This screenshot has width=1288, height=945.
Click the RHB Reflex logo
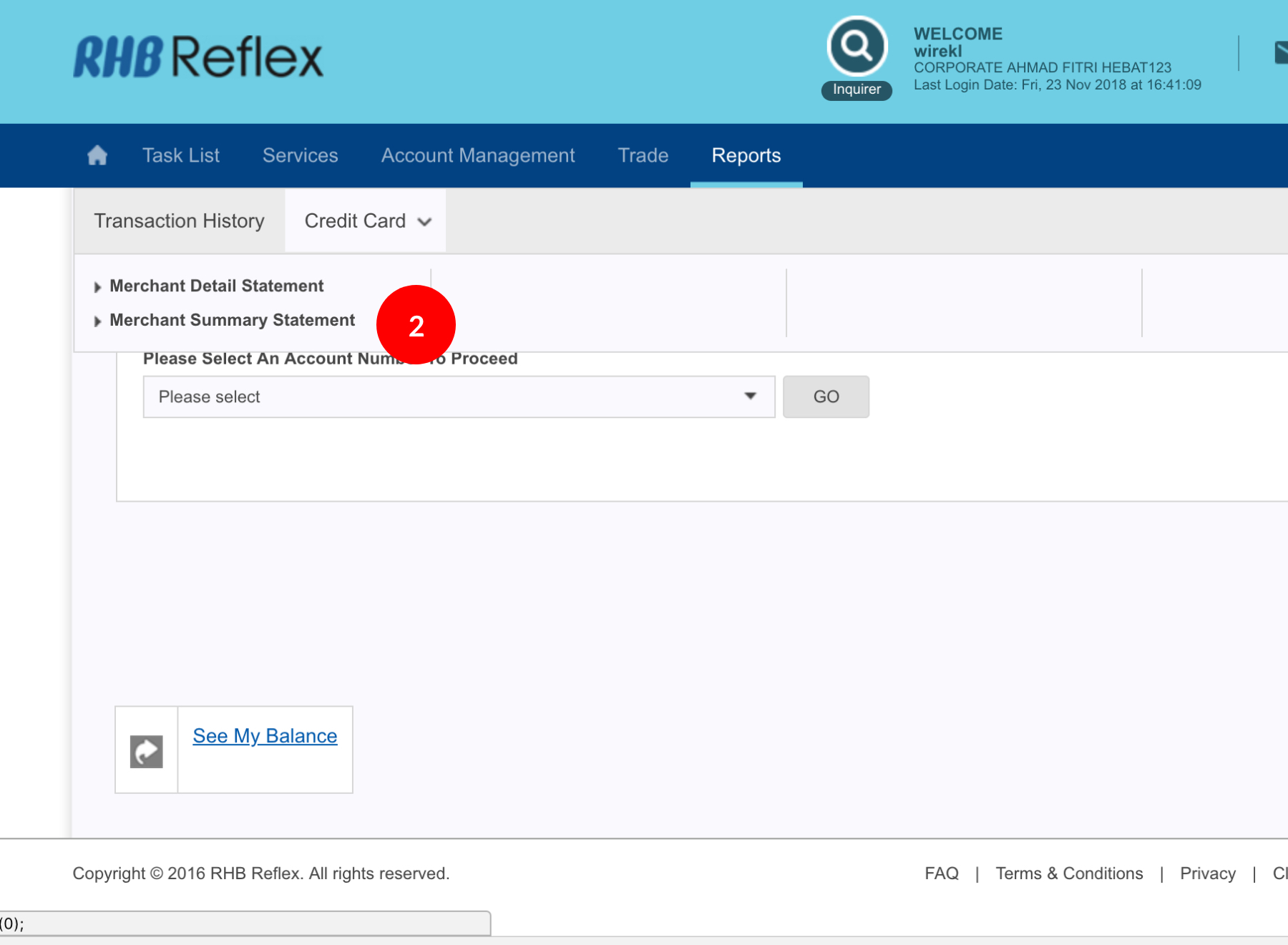coord(198,57)
